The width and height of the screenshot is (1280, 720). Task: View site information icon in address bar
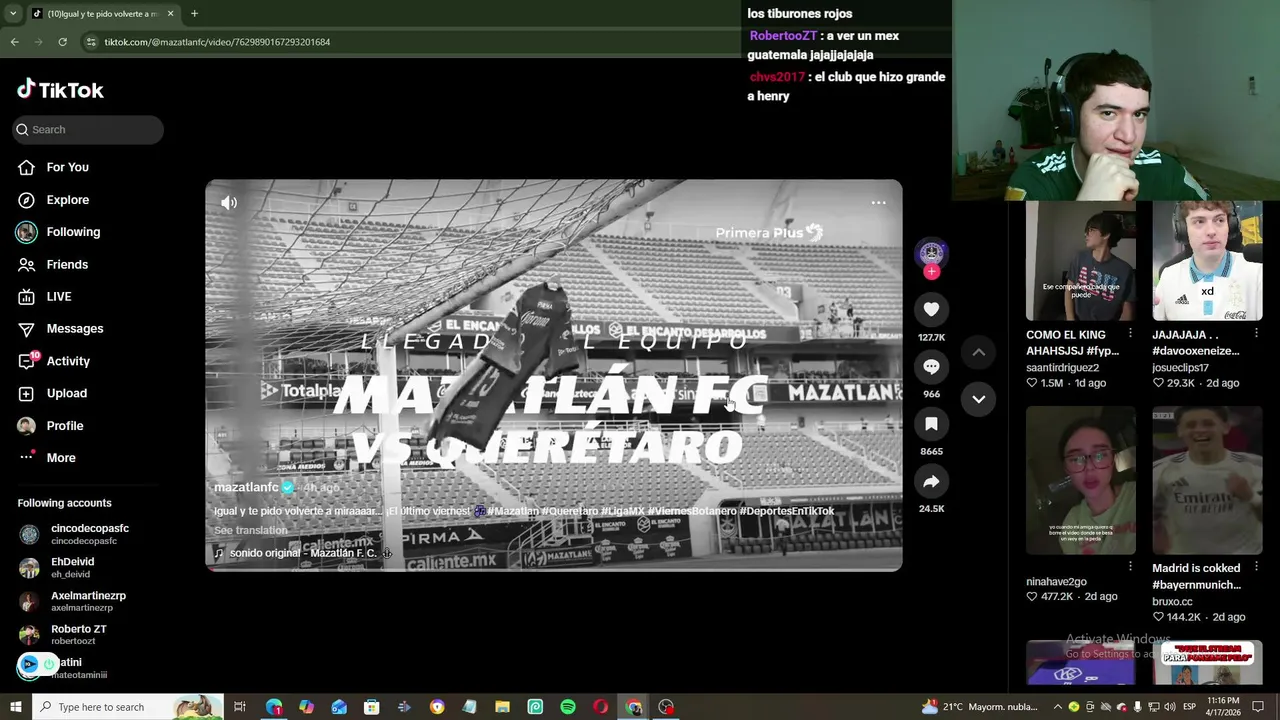tap(91, 42)
